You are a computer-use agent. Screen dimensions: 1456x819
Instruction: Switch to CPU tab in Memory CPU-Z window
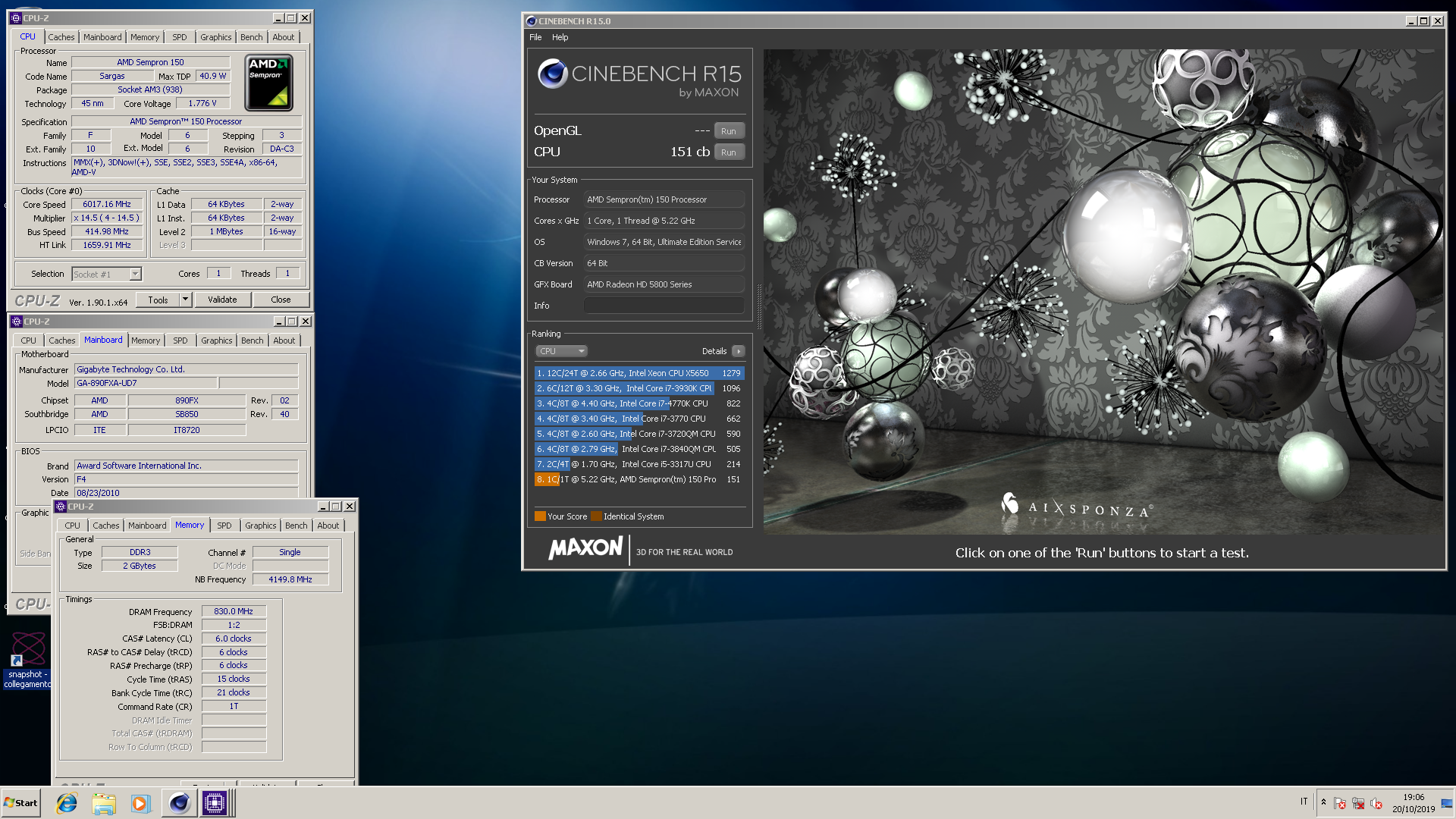(x=73, y=526)
